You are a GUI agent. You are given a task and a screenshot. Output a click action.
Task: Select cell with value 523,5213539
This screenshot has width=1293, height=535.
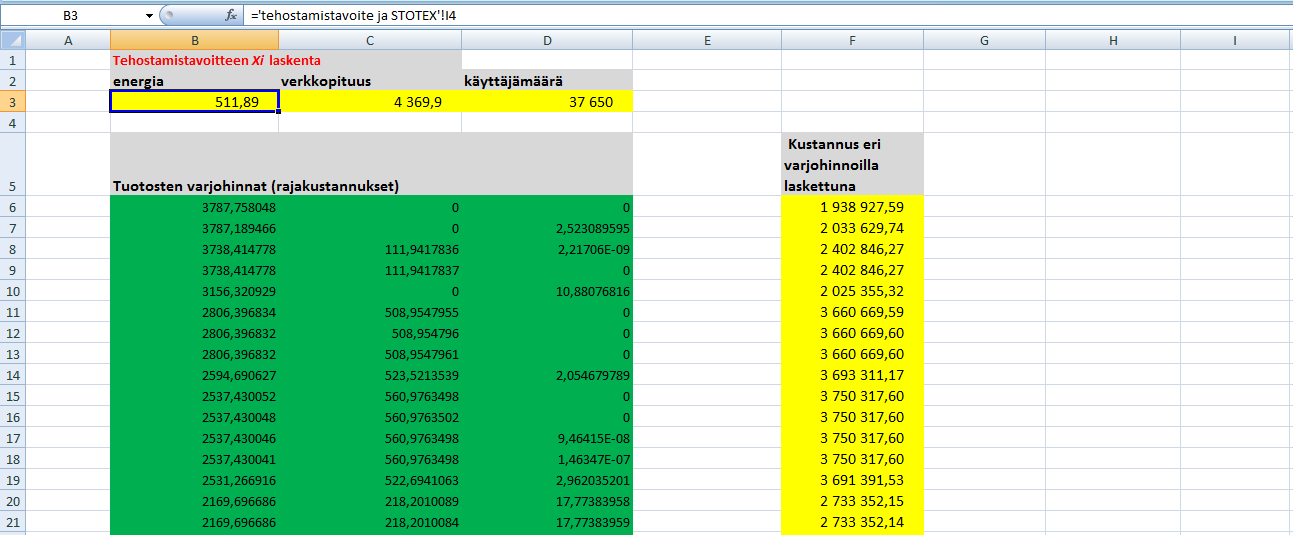pos(370,375)
